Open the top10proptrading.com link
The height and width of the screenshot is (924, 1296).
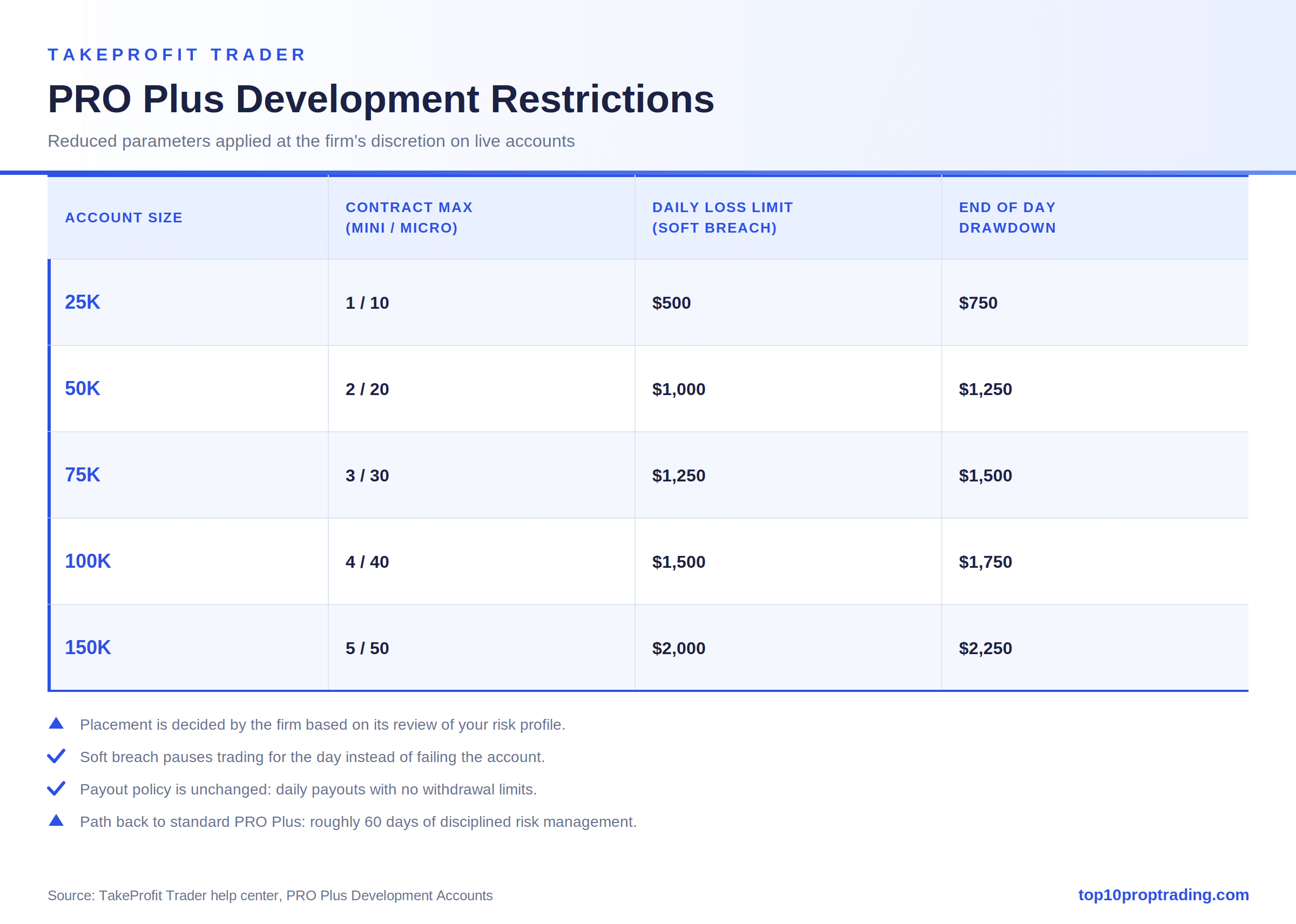[x=1163, y=895]
